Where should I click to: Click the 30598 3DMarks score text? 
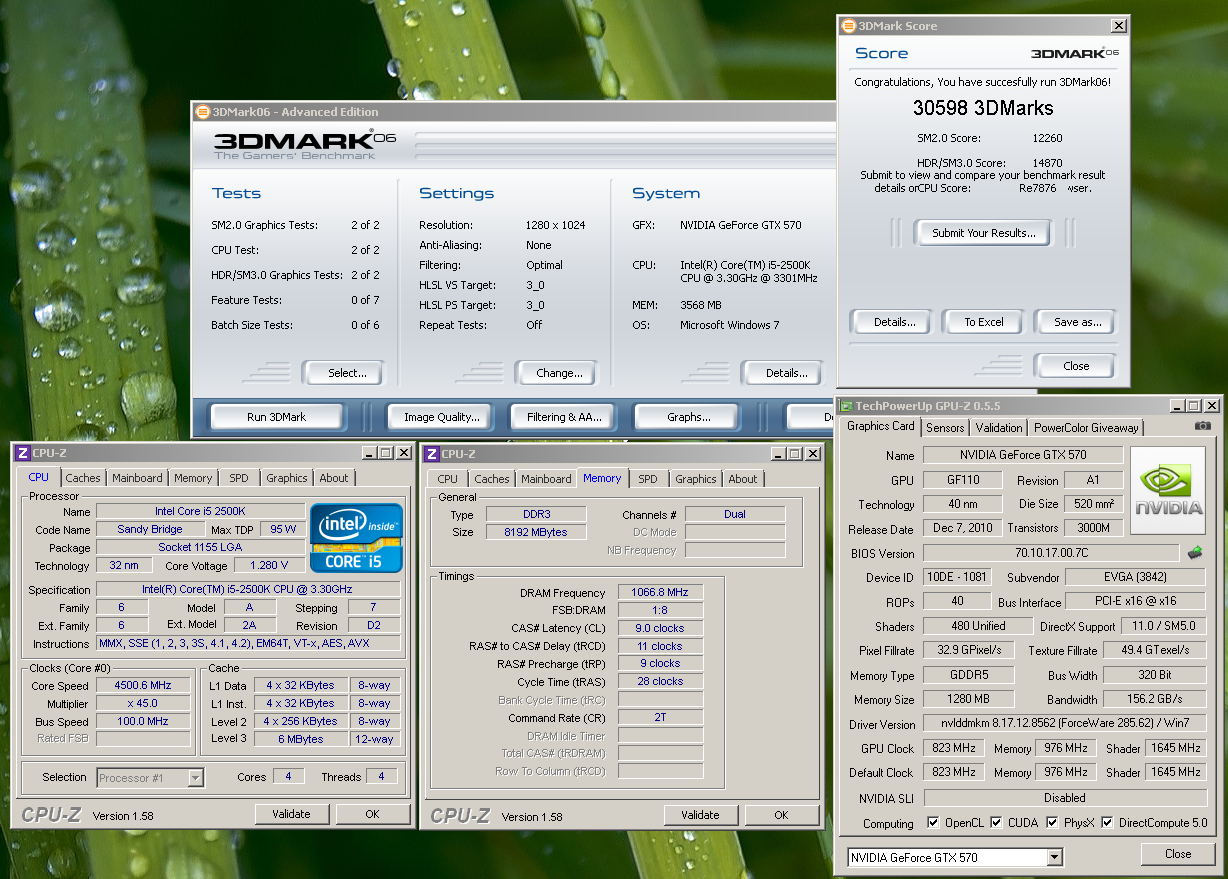tap(983, 107)
